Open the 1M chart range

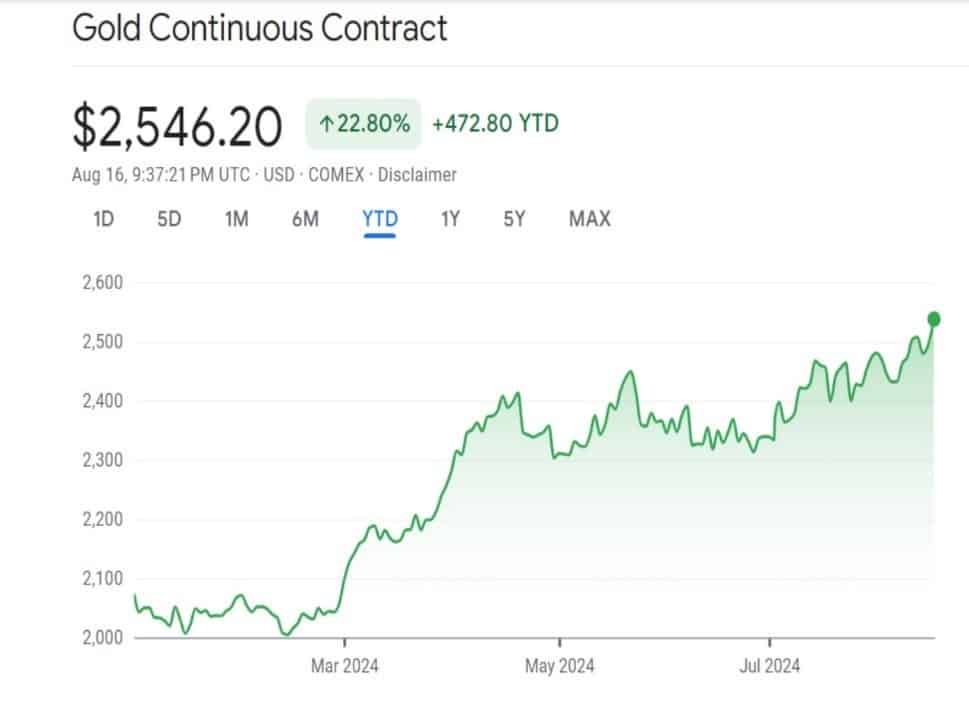(236, 218)
